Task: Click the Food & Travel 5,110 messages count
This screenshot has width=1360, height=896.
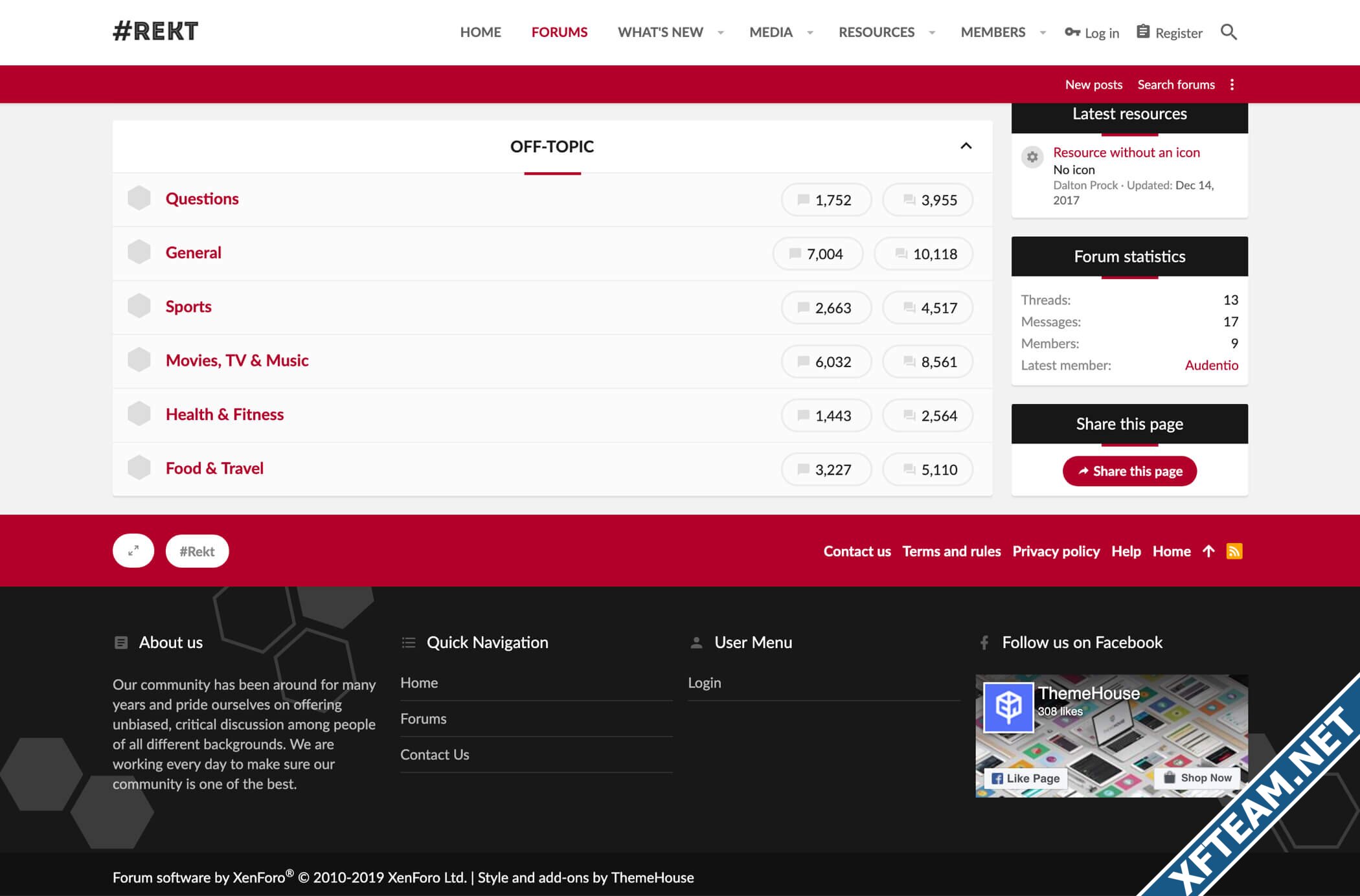Action: pos(928,469)
